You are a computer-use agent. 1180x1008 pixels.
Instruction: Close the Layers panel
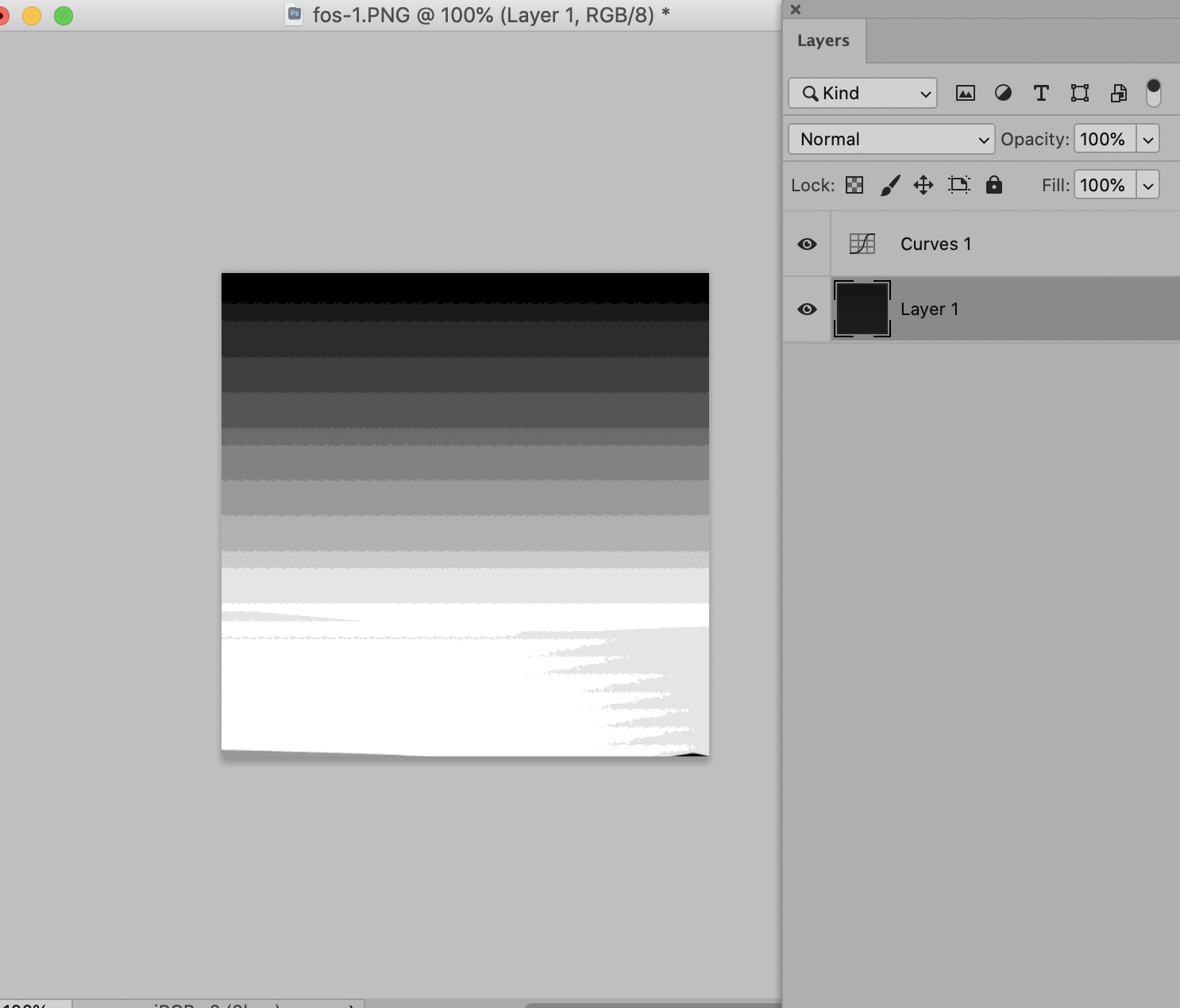(x=795, y=10)
